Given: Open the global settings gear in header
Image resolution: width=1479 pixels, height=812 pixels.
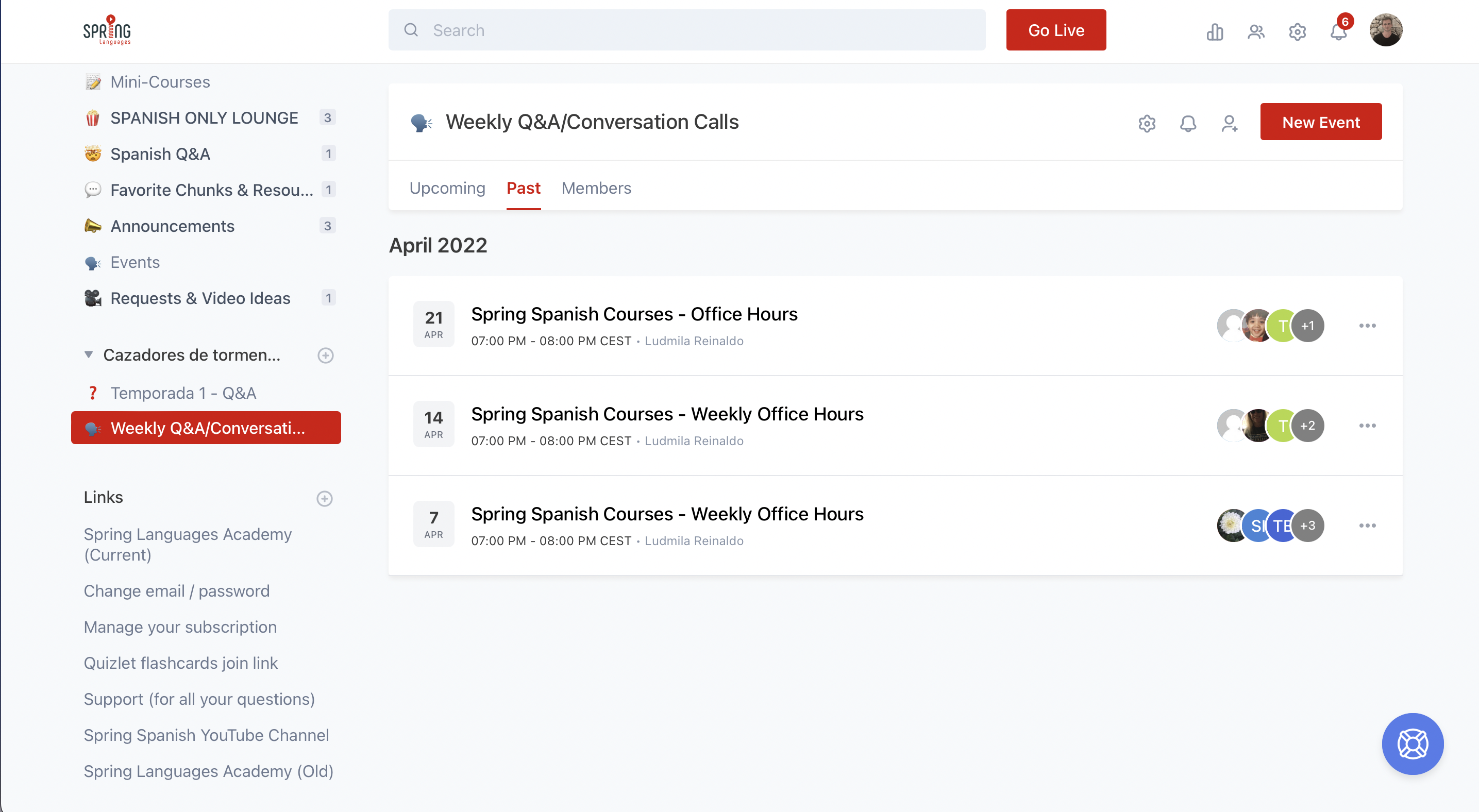Looking at the screenshot, I should pos(1298,31).
